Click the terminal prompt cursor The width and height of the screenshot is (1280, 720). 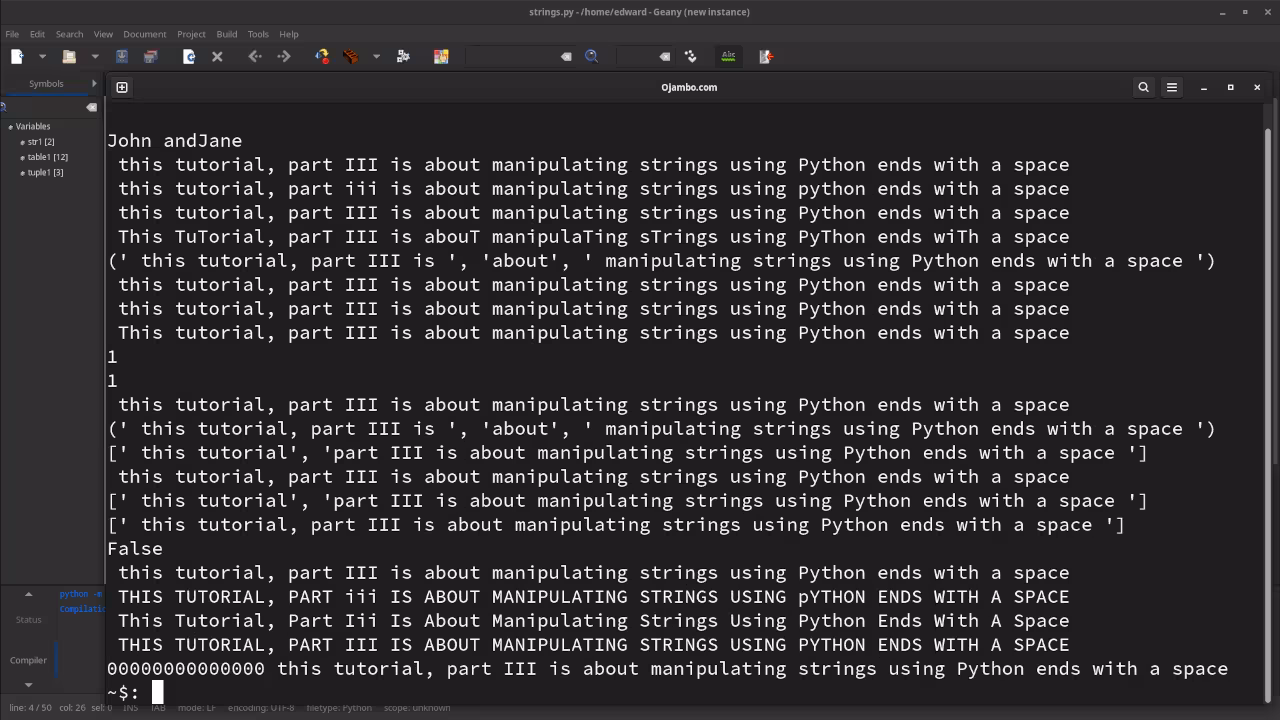click(x=157, y=692)
